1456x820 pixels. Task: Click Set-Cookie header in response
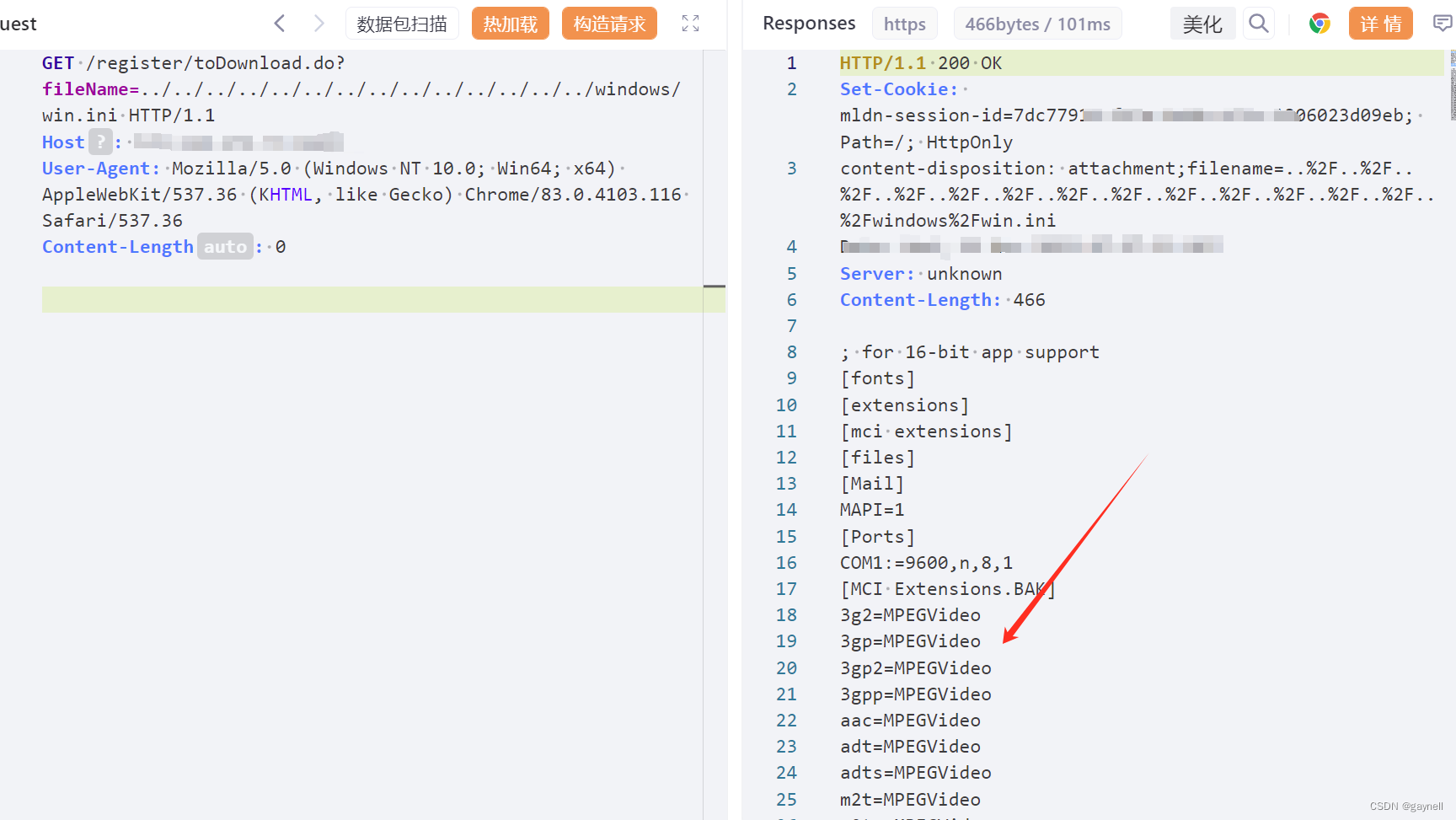899,89
